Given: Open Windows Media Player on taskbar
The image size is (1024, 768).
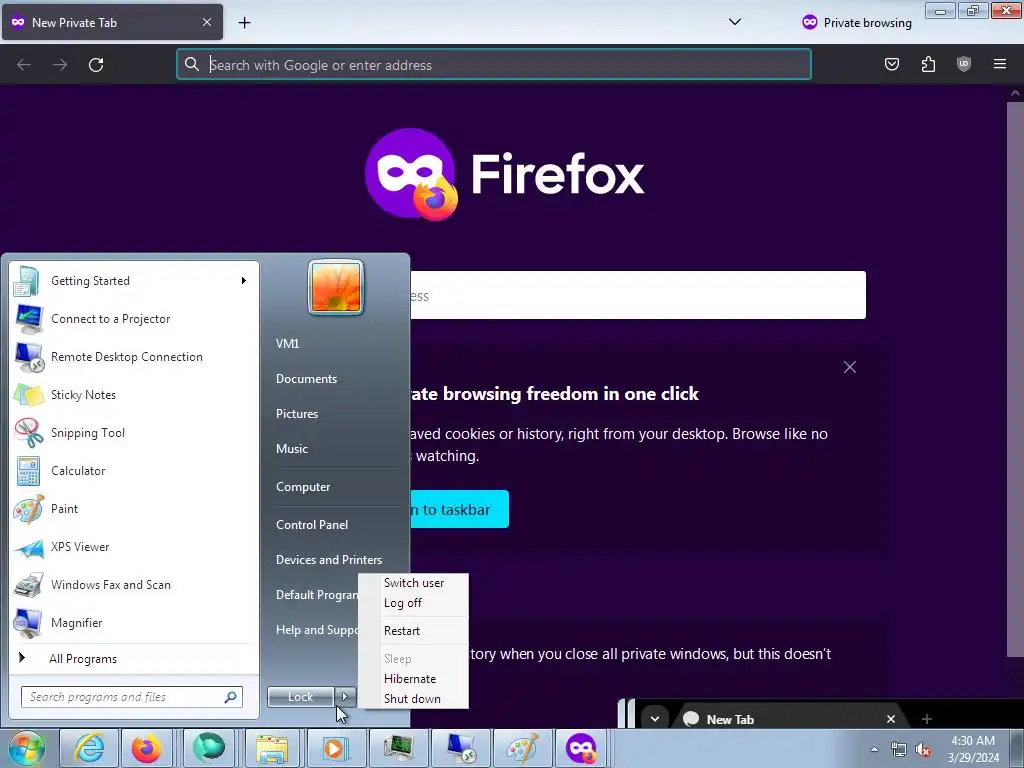Looking at the screenshot, I should point(334,748).
